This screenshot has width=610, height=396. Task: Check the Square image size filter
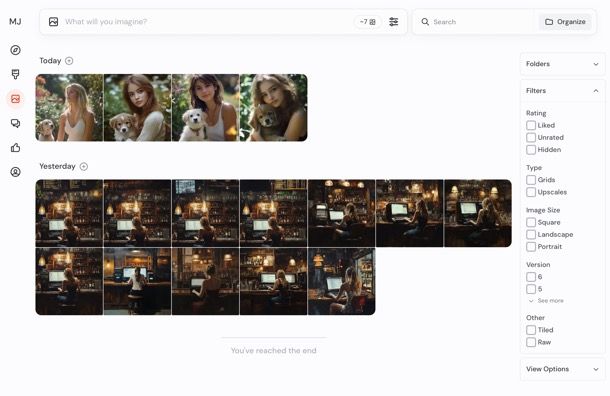pos(531,222)
